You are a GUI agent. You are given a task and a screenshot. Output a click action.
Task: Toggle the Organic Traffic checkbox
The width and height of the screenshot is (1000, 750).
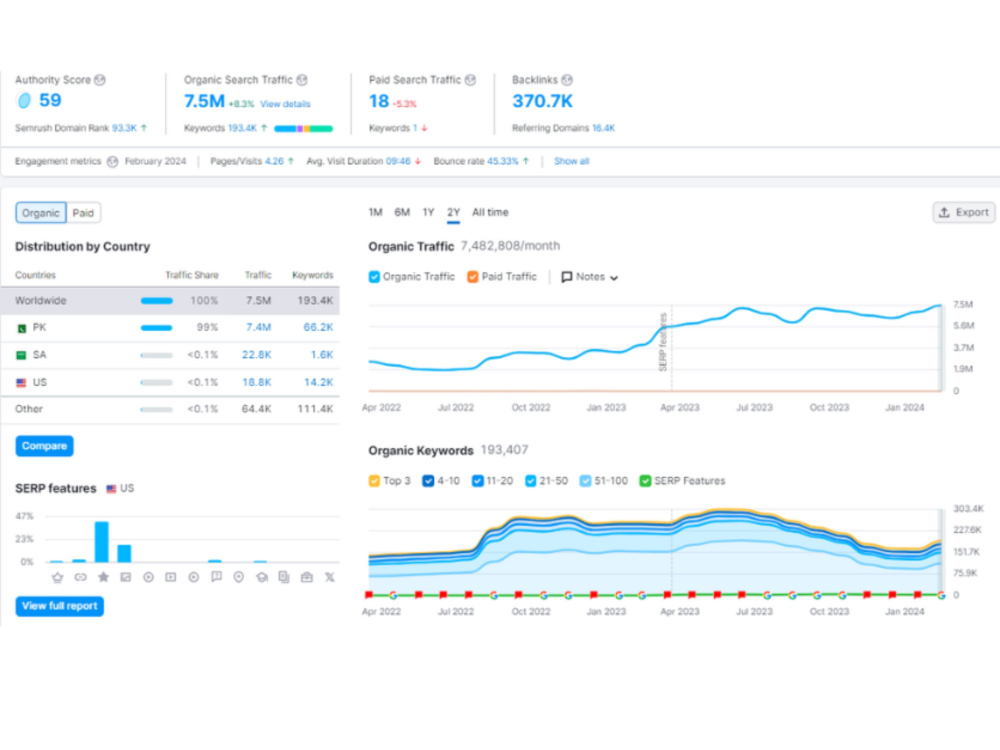click(x=374, y=277)
